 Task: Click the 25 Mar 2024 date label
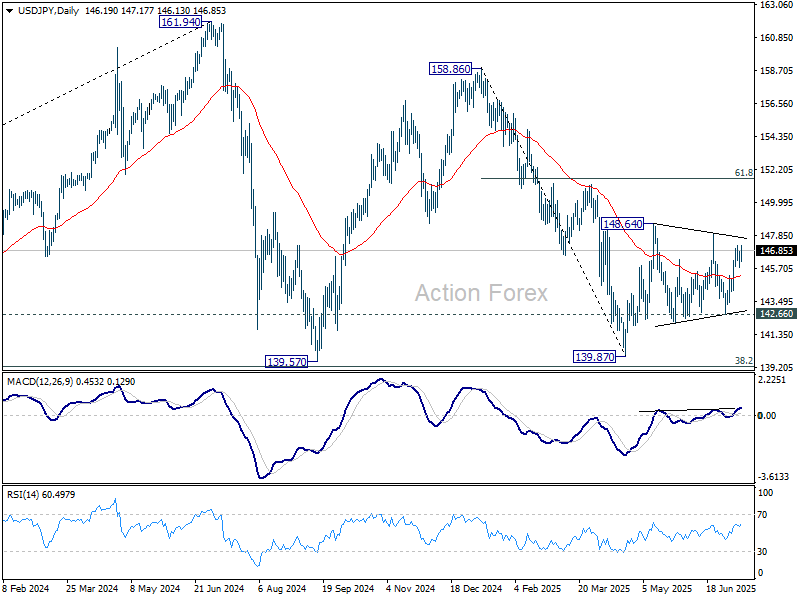pos(92,588)
